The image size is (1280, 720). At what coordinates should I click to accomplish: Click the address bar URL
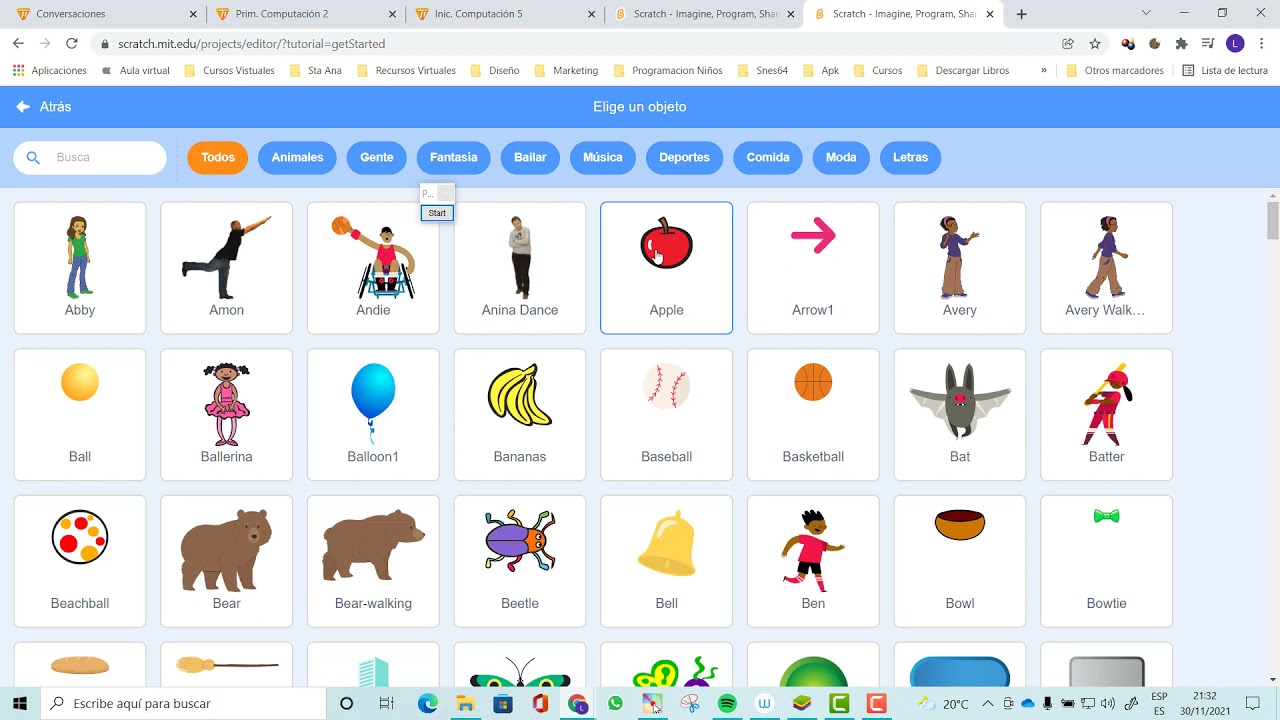click(x=251, y=44)
